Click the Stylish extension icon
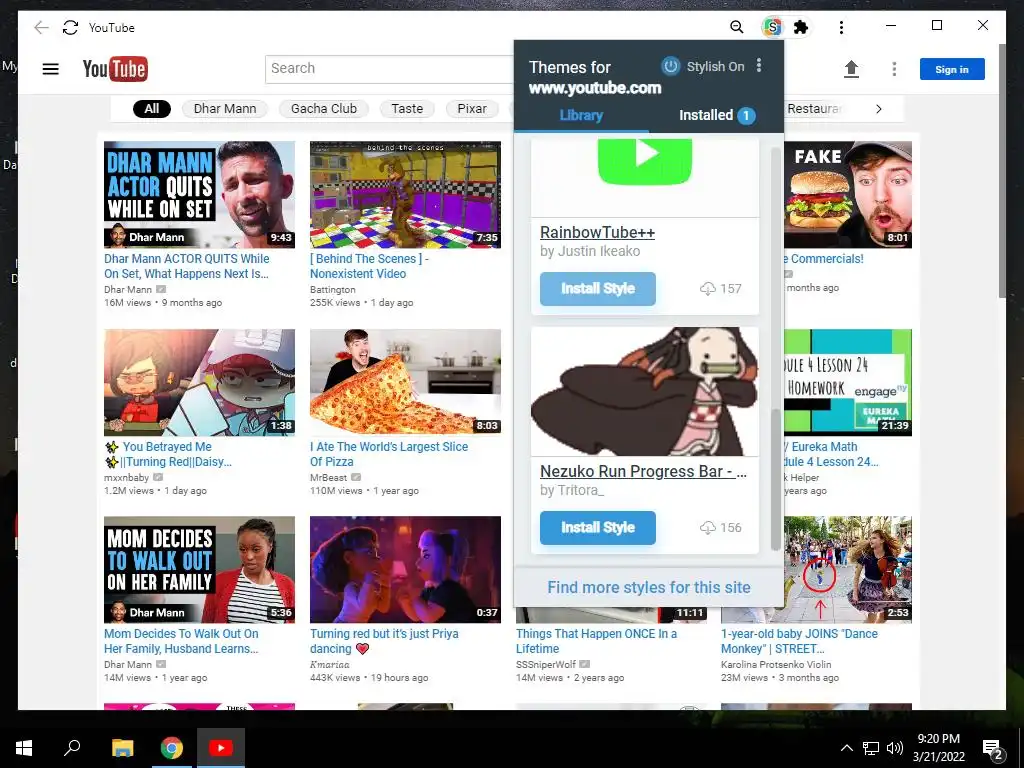This screenshot has width=1024, height=768. 773,27
